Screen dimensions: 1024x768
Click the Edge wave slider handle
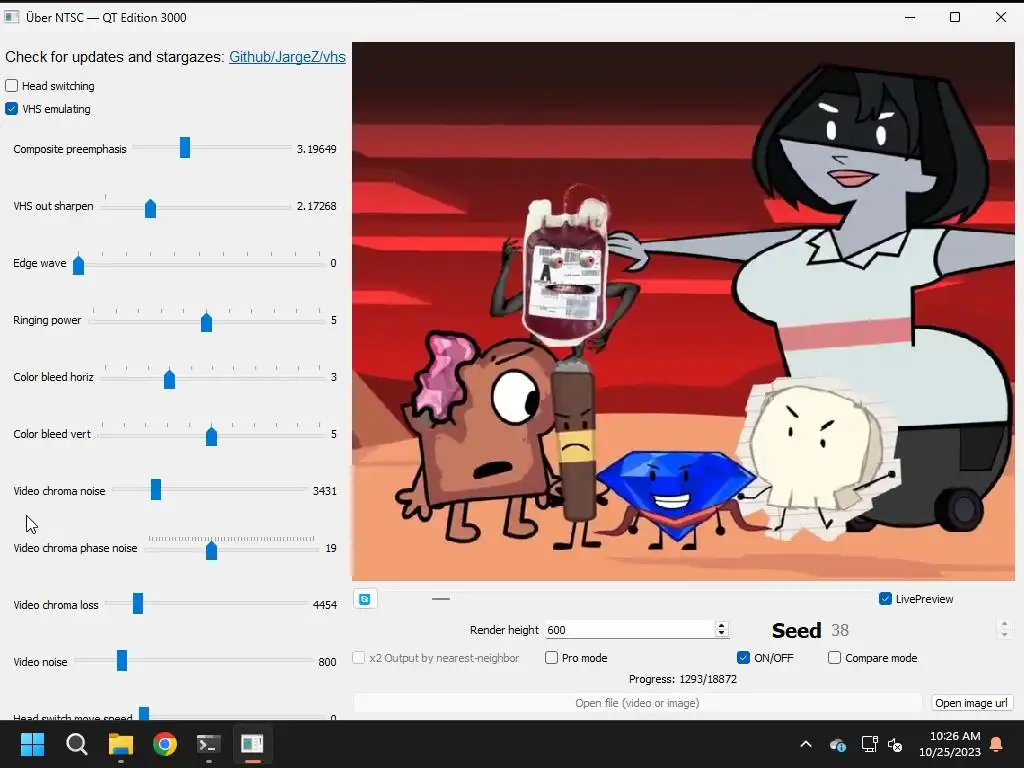[78, 265]
